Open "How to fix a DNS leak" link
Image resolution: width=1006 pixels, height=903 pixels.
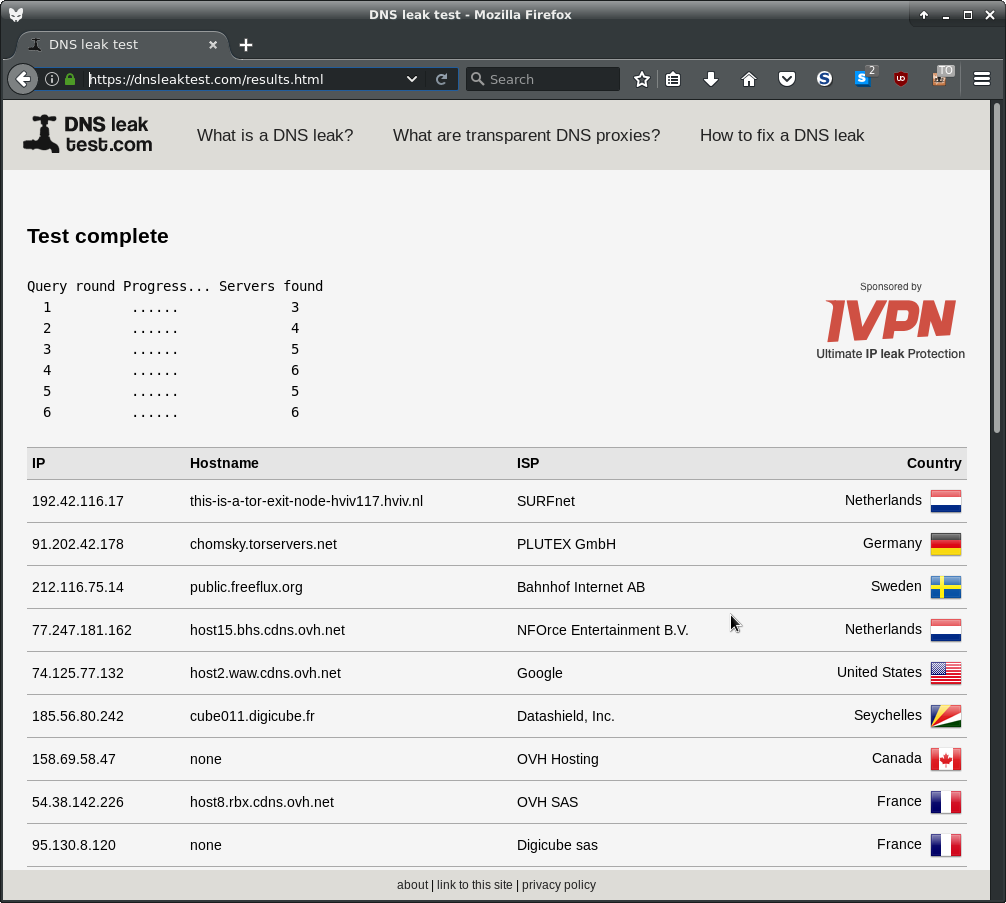782,135
